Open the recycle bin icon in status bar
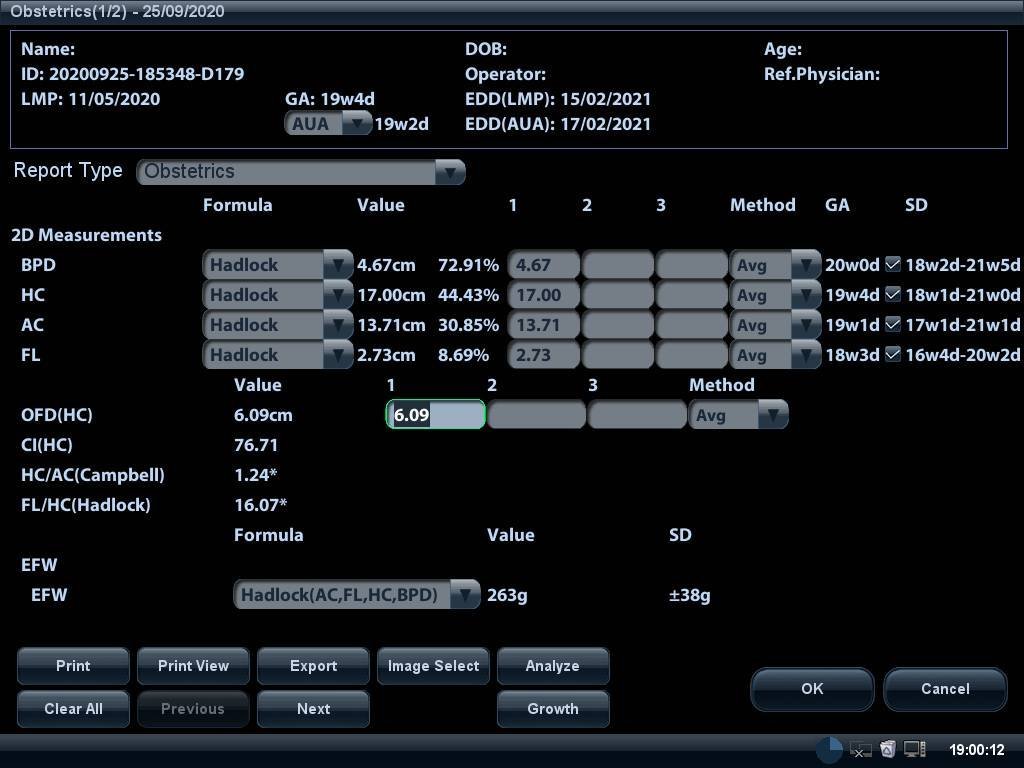1024x768 pixels. tap(887, 749)
